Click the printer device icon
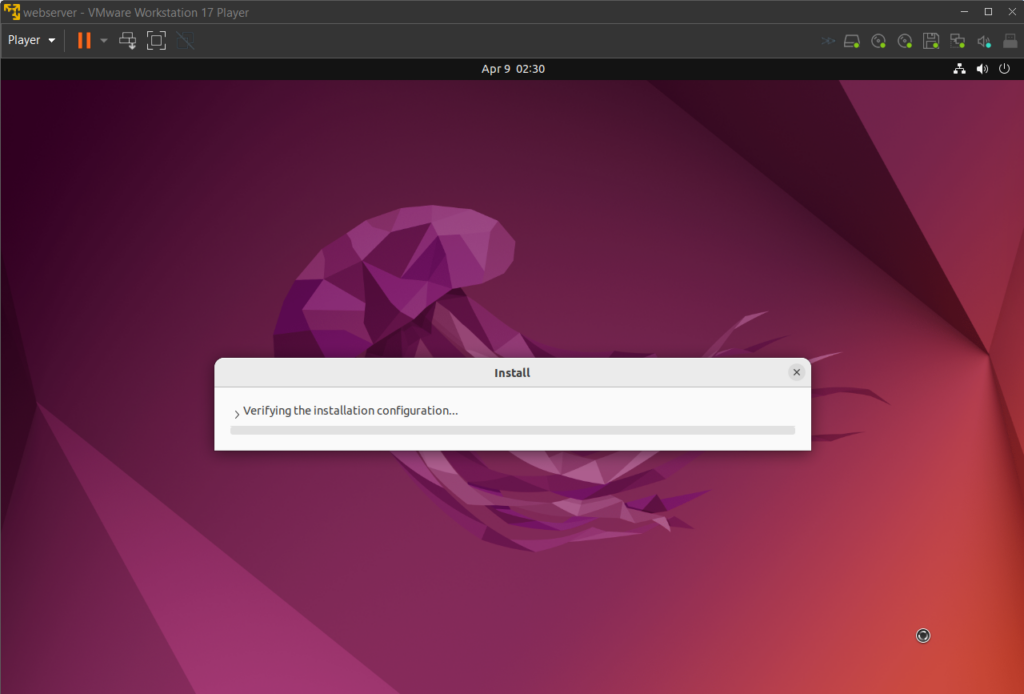 (x=1010, y=41)
